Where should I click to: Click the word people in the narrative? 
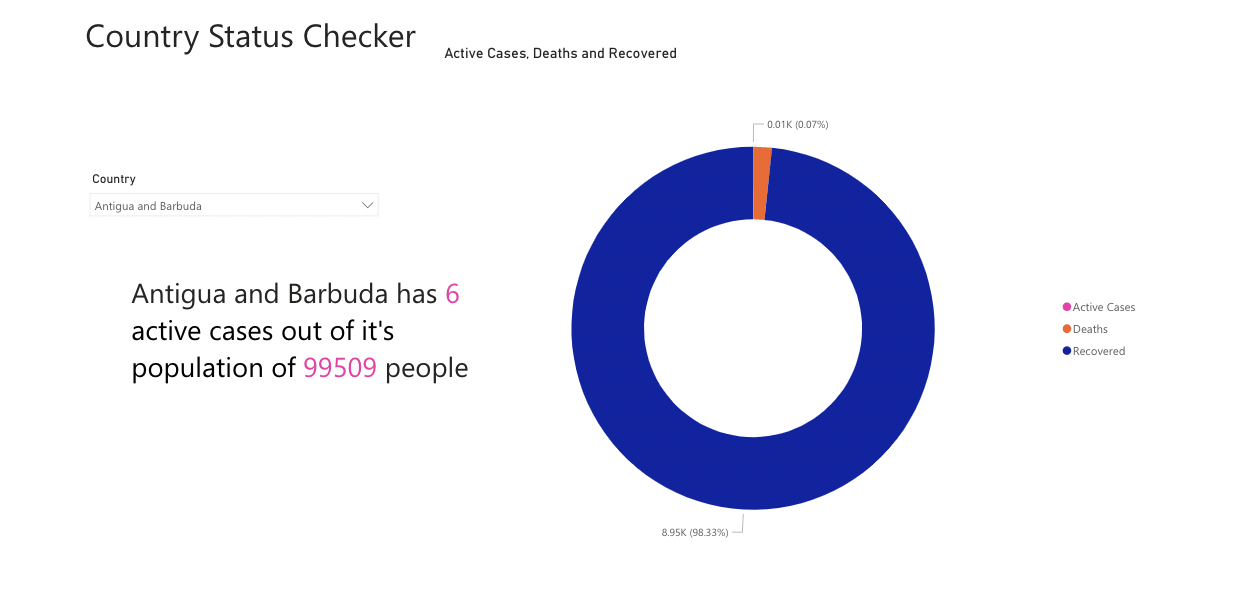pos(427,369)
